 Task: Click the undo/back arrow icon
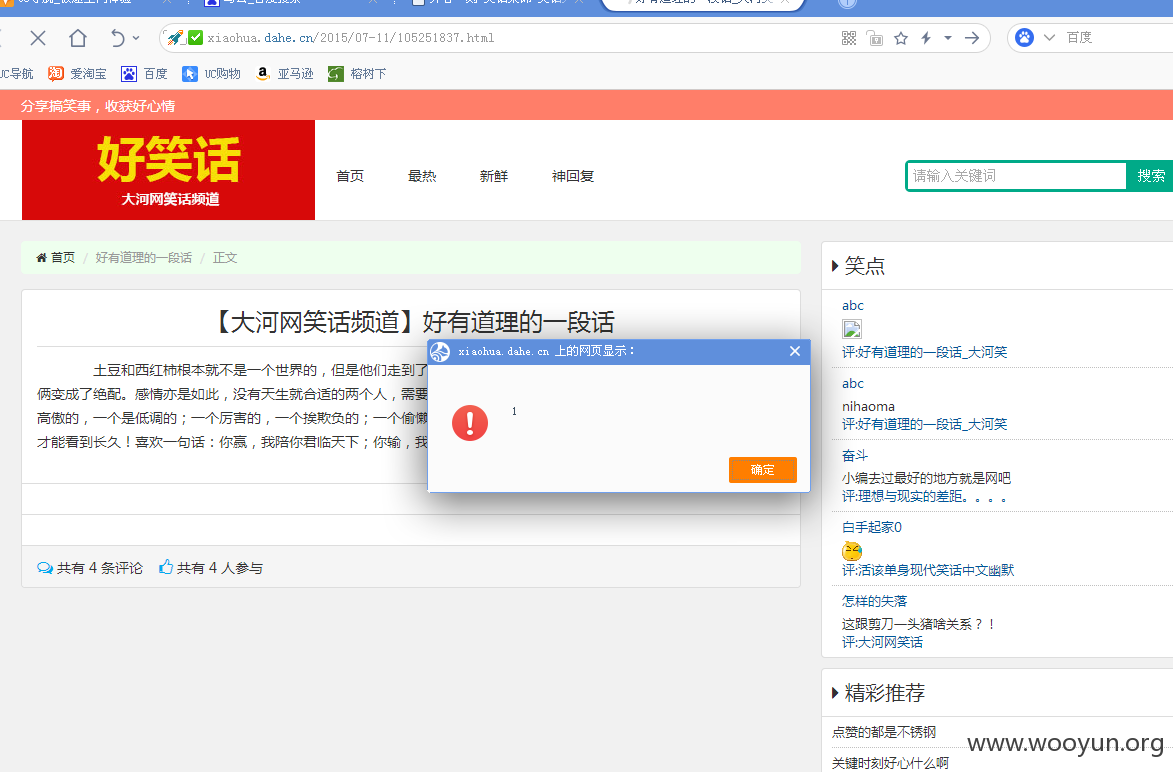pyautogui.click(x=117, y=38)
